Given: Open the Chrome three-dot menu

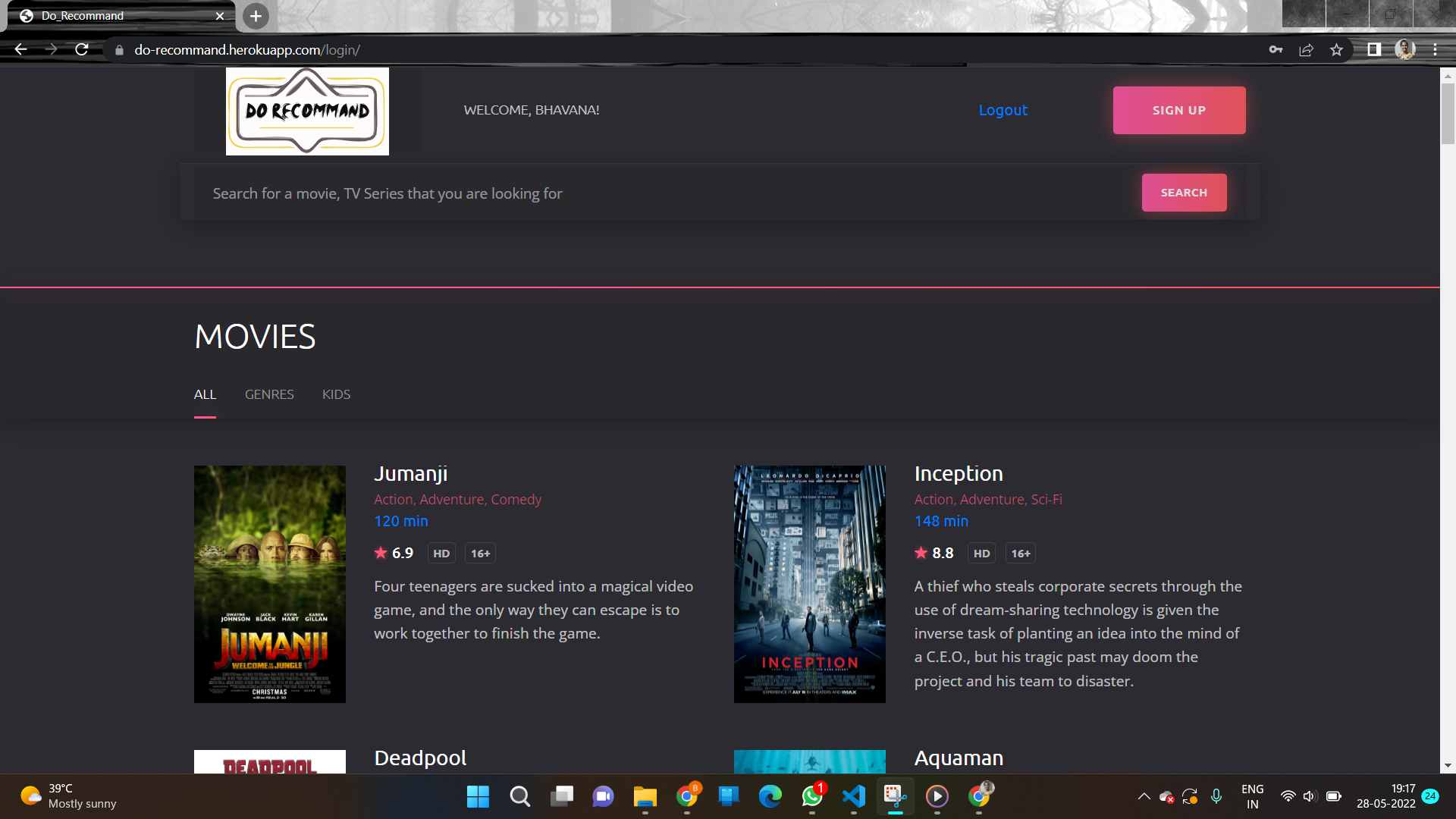Looking at the screenshot, I should (x=1436, y=49).
